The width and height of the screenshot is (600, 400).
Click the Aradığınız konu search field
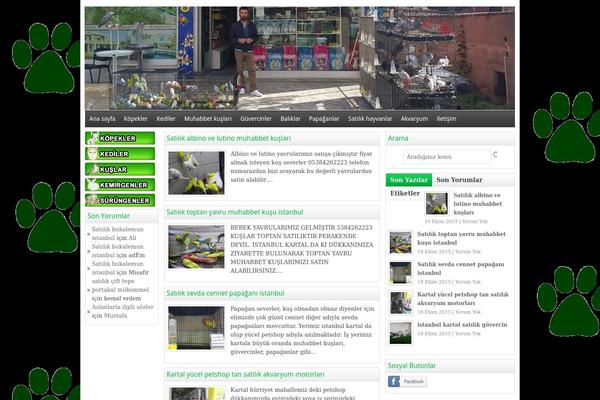point(447,157)
